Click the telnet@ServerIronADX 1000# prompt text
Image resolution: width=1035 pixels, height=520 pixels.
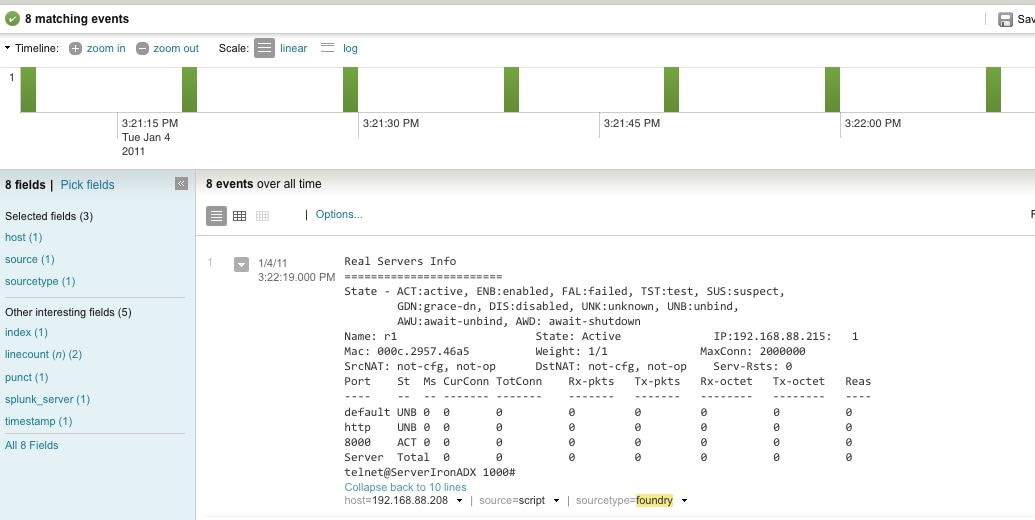click(x=430, y=472)
